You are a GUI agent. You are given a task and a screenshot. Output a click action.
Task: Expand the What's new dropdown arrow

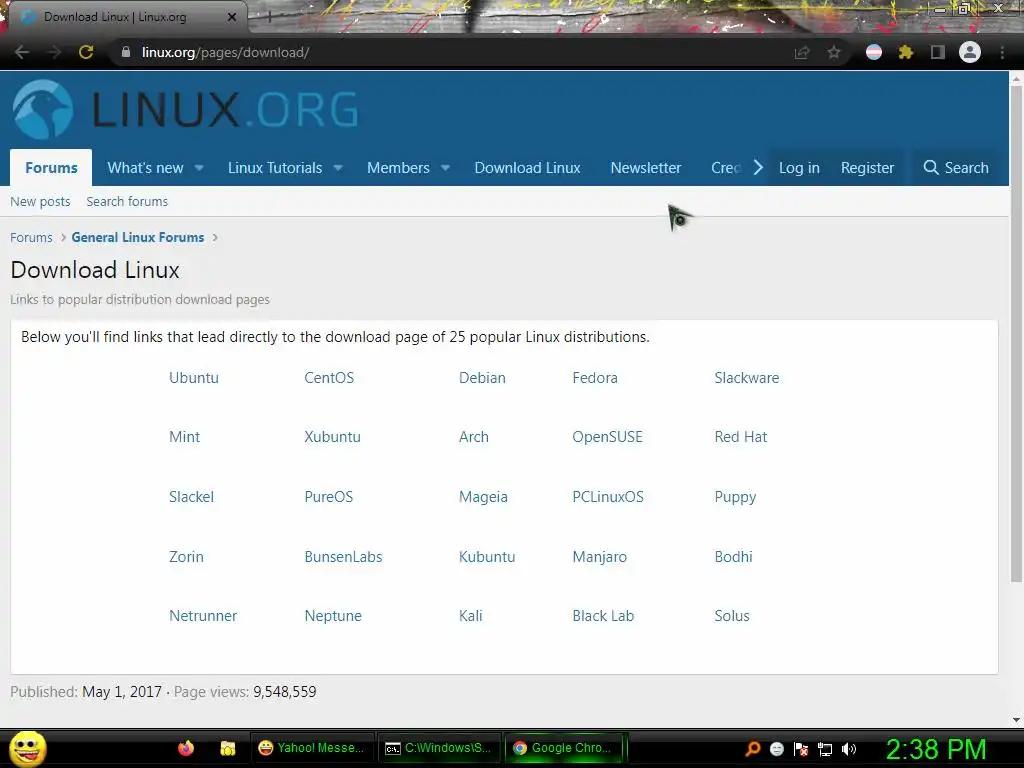click(199, 168)
